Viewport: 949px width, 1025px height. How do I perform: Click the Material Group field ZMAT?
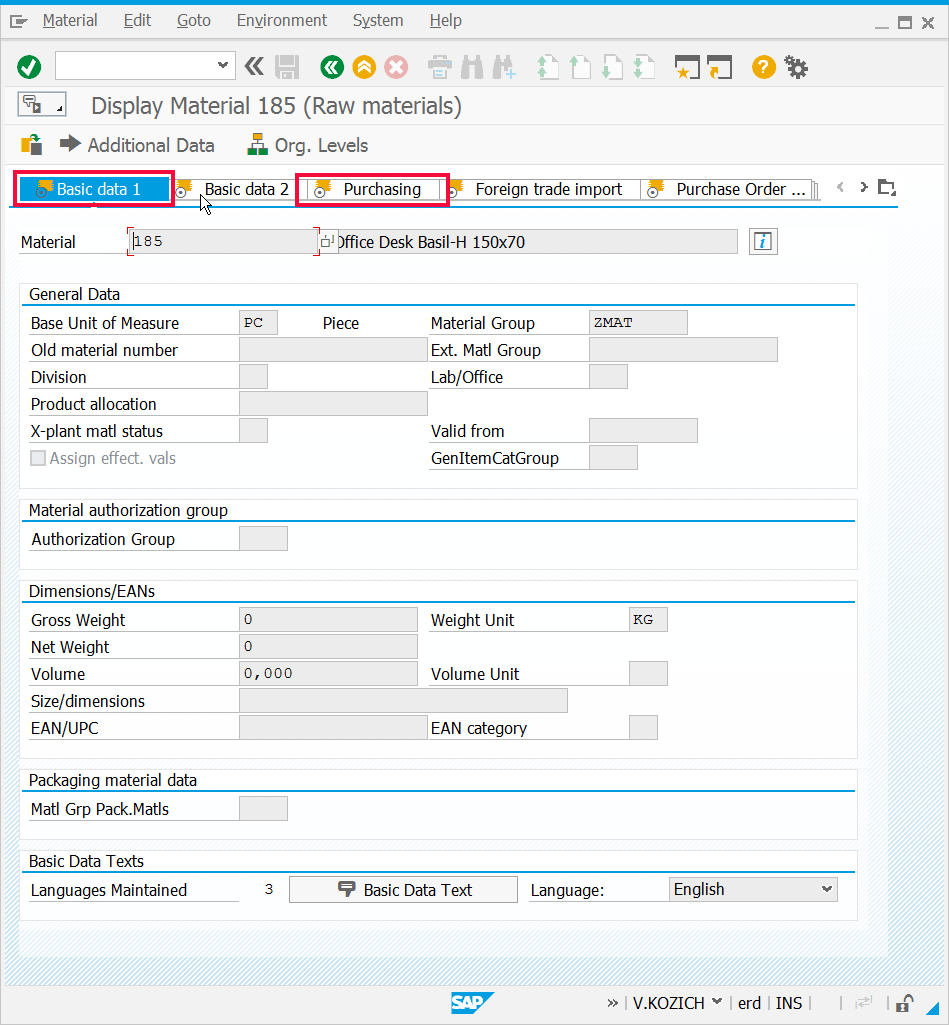point(638,323)
